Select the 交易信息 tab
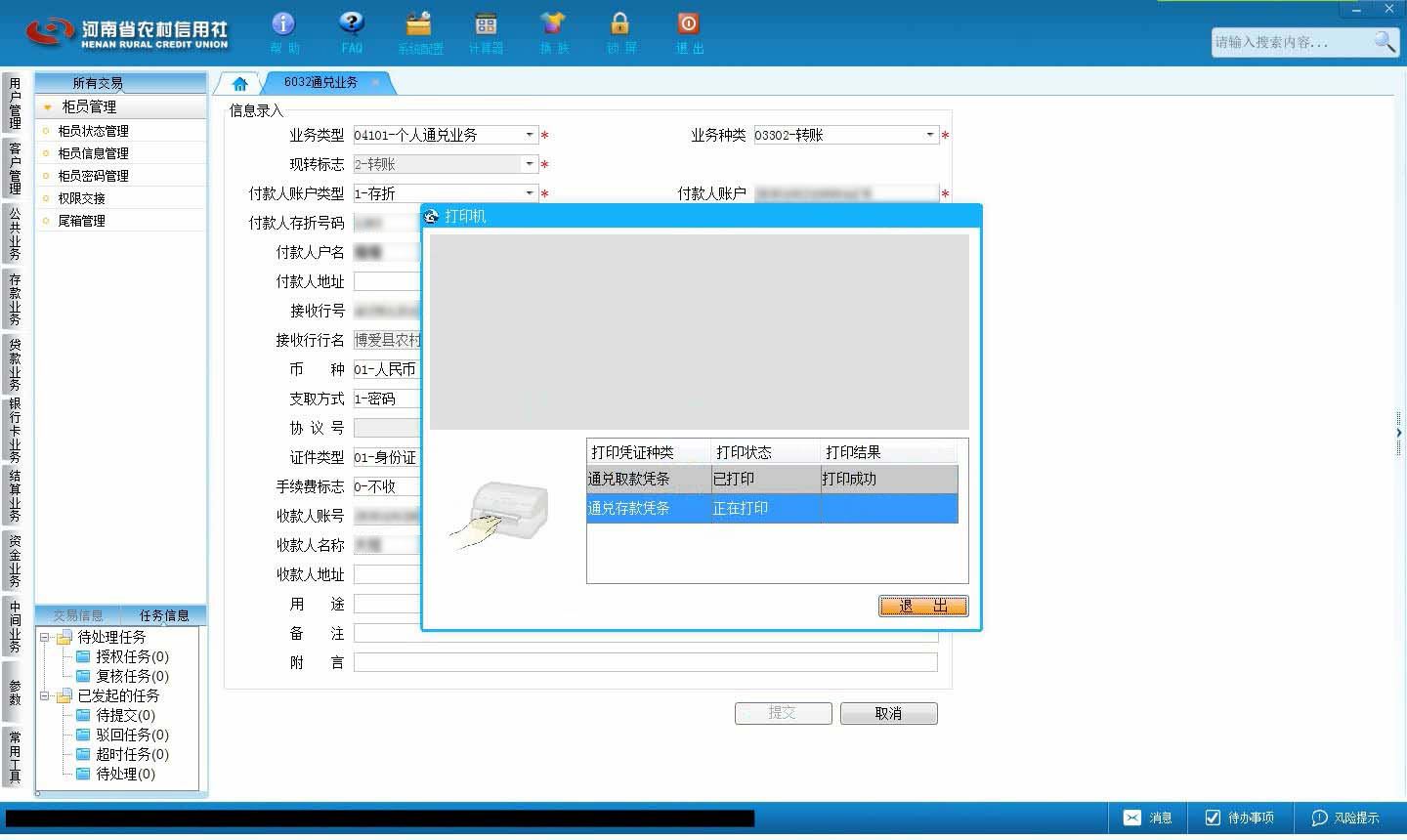The height and width of the screenshot is (840, 1407). 78,615
